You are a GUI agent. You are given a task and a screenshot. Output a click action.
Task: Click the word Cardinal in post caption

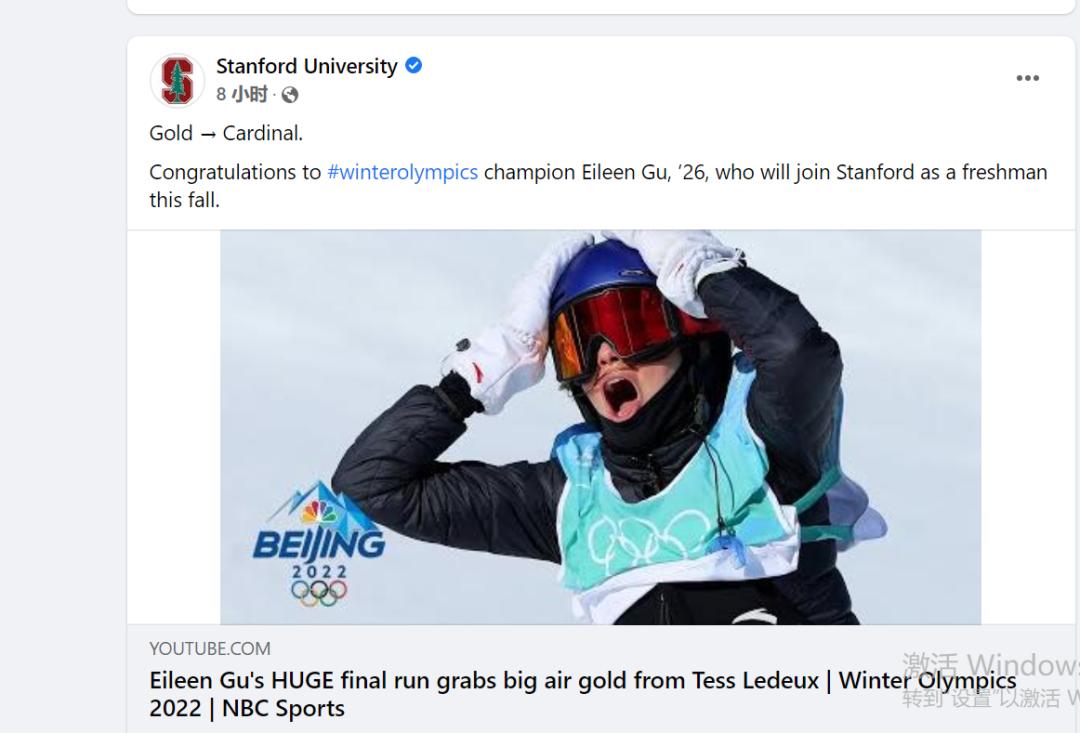click(262, 133)
